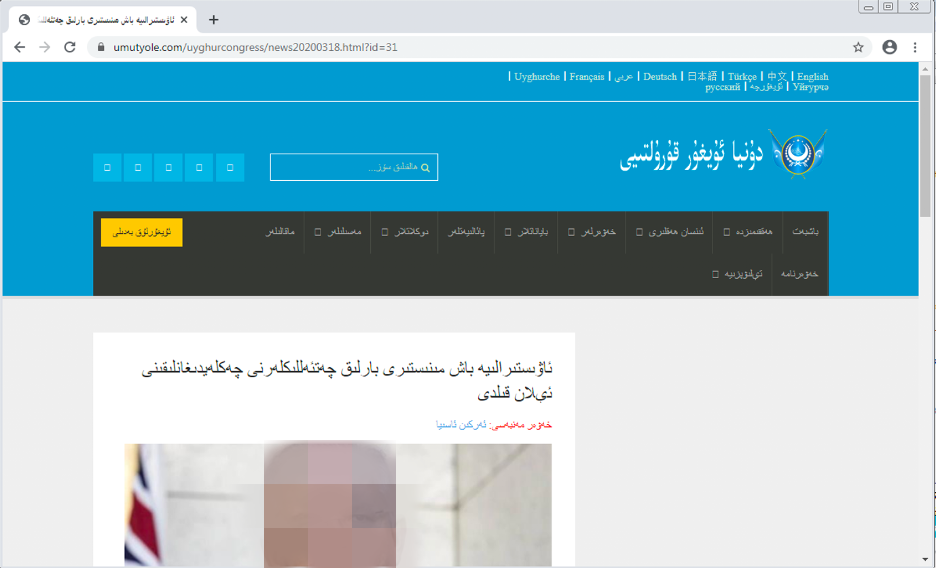Go back using the browser back arrow

[20, 47]
